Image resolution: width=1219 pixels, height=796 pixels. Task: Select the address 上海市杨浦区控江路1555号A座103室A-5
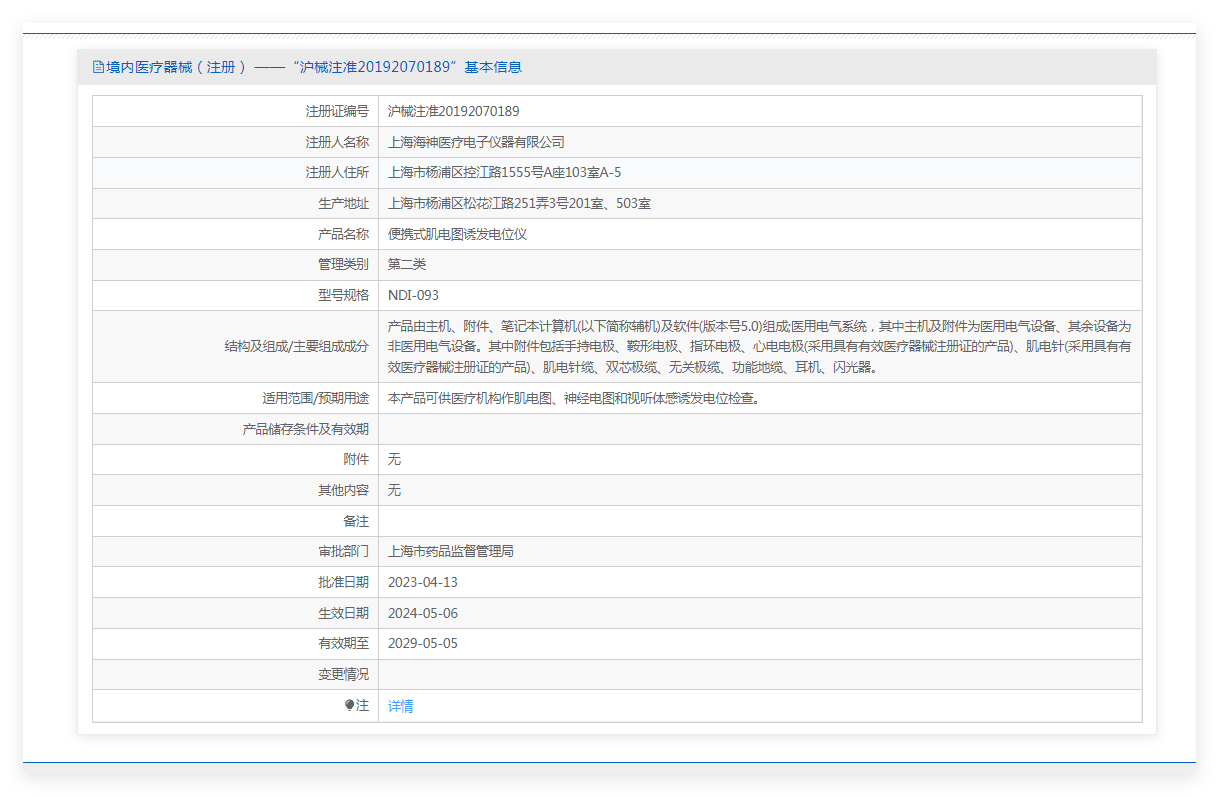(504, 172)
